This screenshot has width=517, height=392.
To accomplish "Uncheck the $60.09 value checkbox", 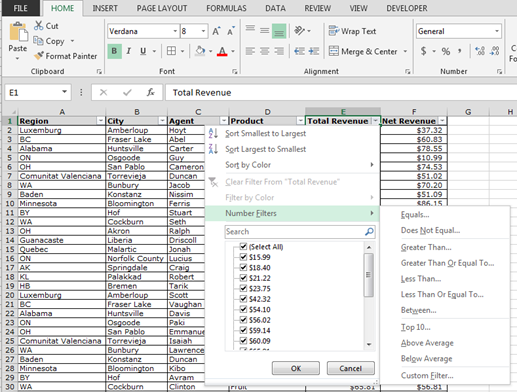I will click(243, 341).
